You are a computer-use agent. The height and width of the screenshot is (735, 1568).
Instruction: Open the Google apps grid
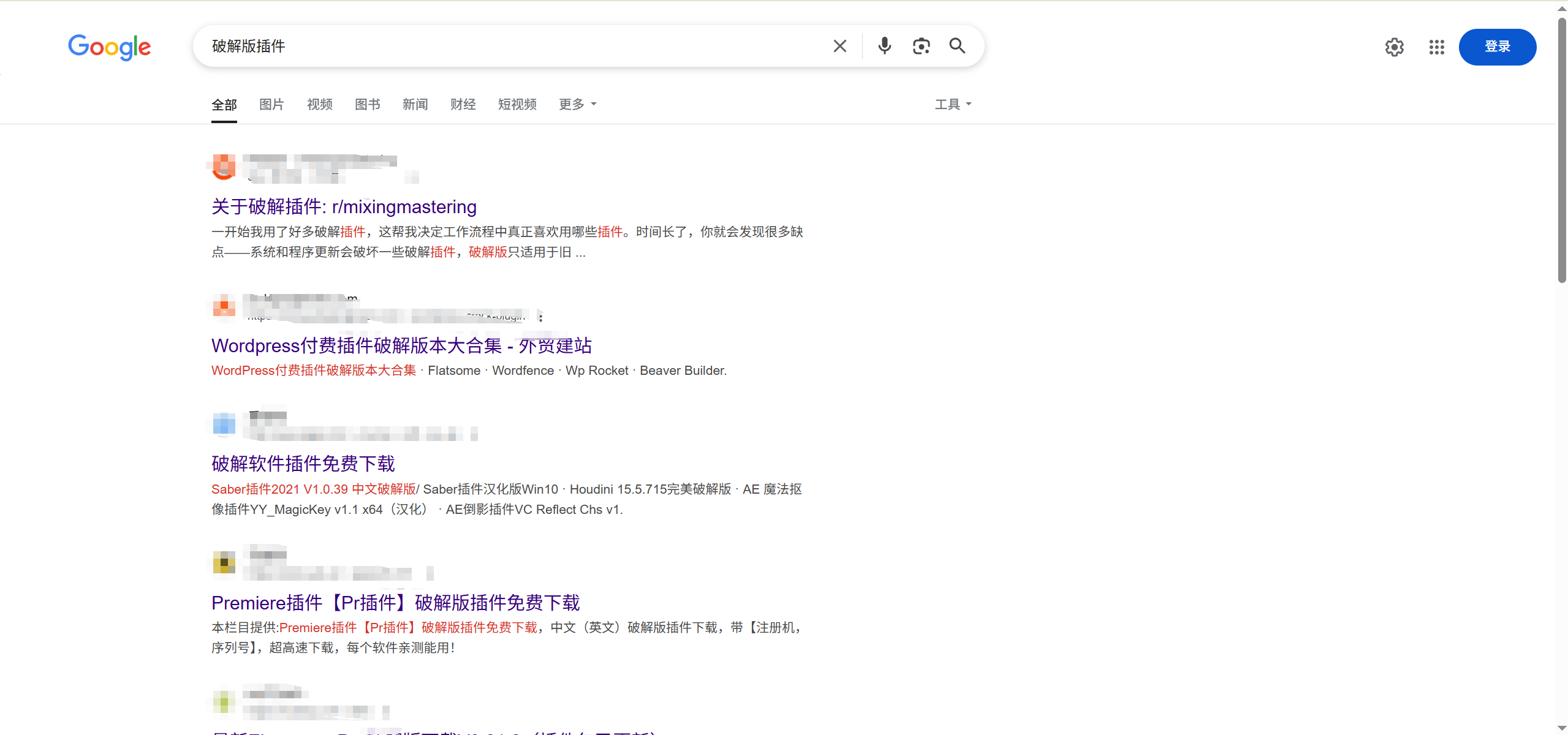[x=1436, y=47]
